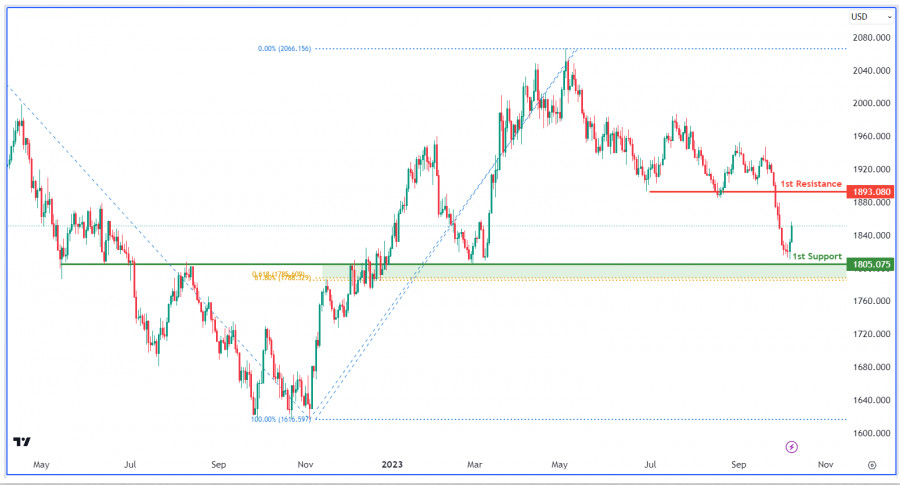The image size is (900, 485).
Task: Click the 1960.000 price axis value
Action: tap(871, 137)
